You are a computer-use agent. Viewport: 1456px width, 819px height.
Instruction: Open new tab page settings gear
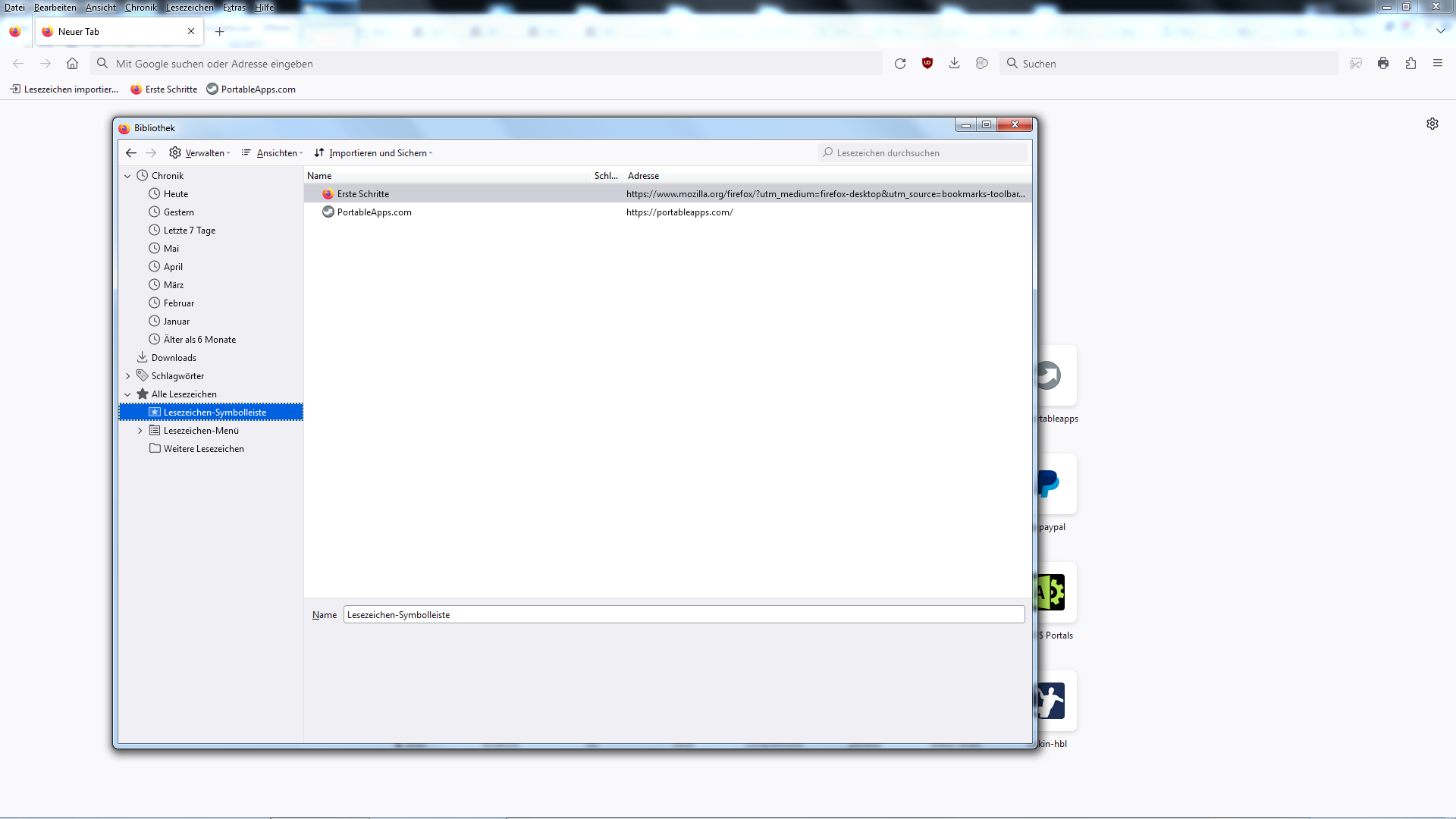pos(1432,124)
